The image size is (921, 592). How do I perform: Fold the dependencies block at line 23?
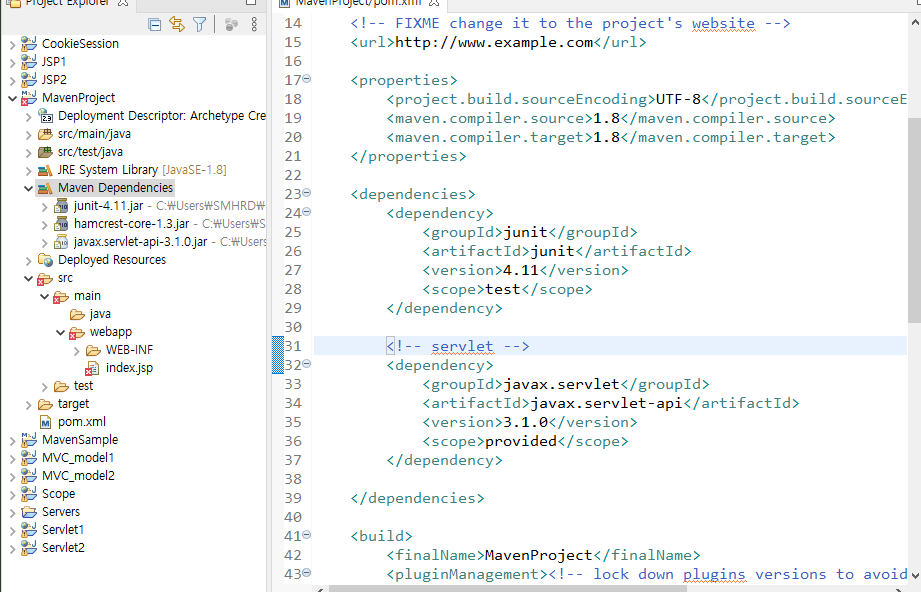[307, 193]
